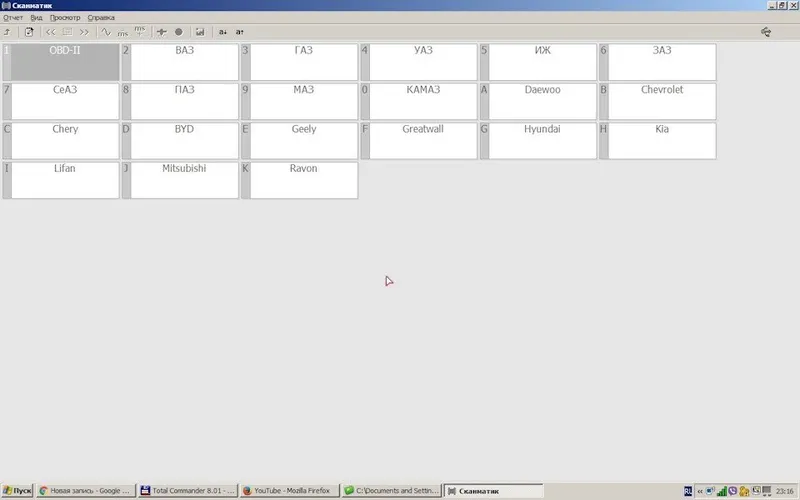Click the rewind double-left arrows icon
Screen dimensions: 800x500
[x=51, y=32]
